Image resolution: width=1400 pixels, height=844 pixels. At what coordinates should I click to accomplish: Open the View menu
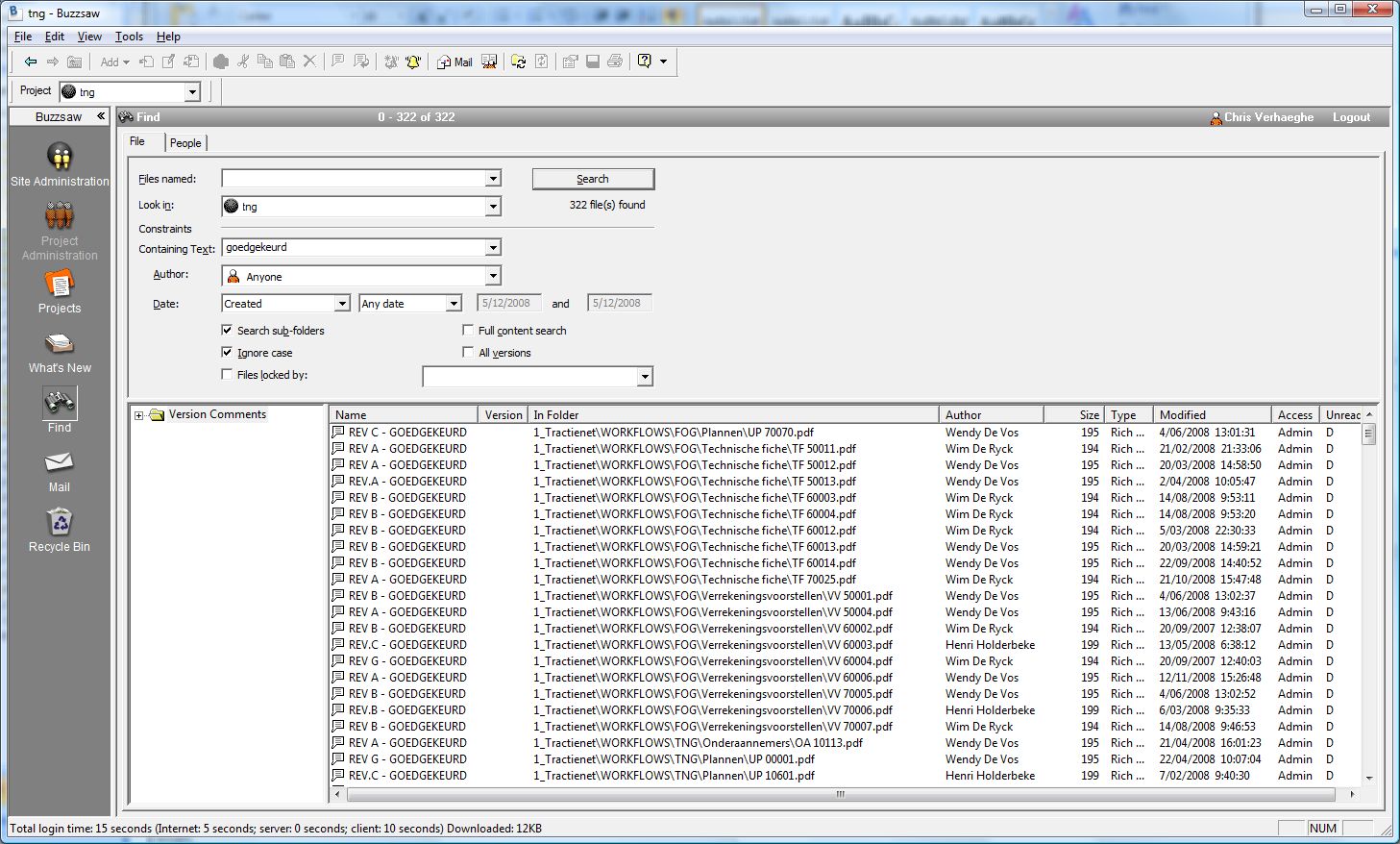tap(89, 37)
